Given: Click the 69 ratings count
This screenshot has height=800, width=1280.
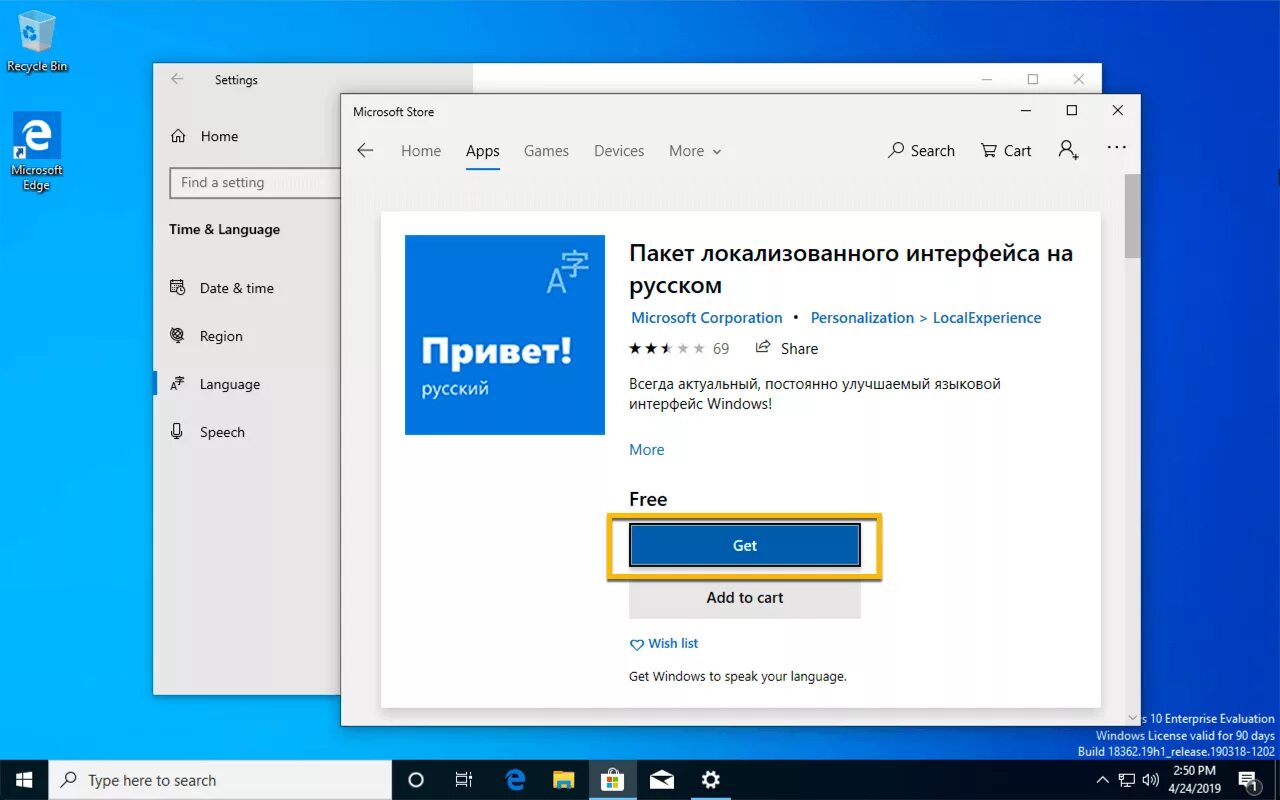Looking at the screenshot, I should 721,349.
